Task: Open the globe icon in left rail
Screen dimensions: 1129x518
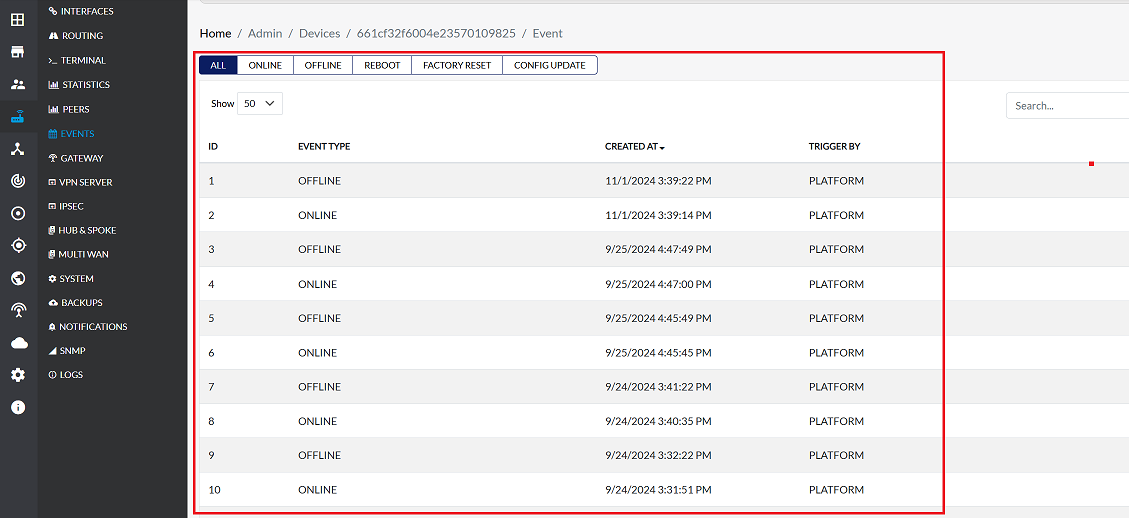Action: [18, 278]
